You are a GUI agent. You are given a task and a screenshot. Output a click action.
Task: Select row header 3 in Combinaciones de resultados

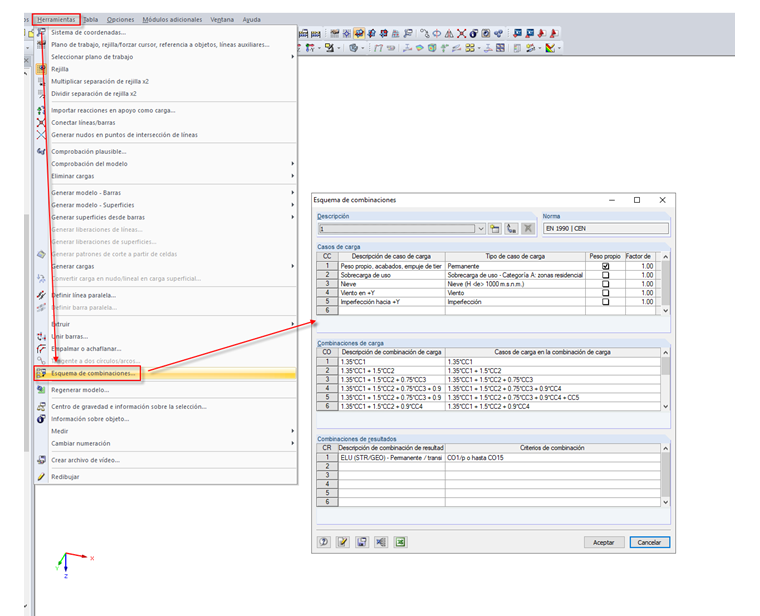(x=327, y=475)
